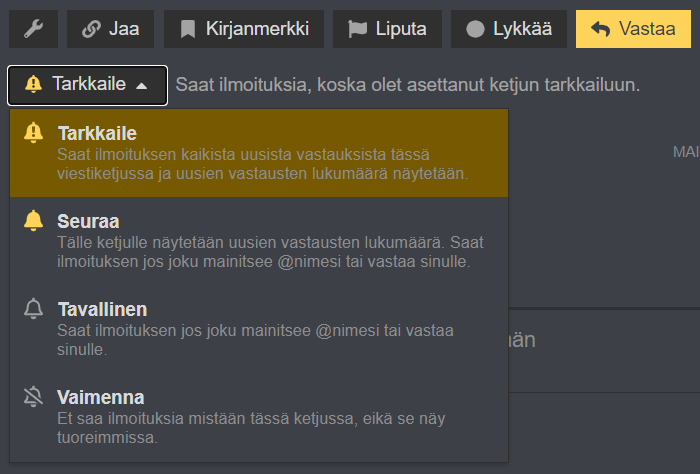The width and height of the screenshot is (700, 474).
Task: Click the warning bell icon beside Tarkkaile option
Action: [x=33, y=132]
